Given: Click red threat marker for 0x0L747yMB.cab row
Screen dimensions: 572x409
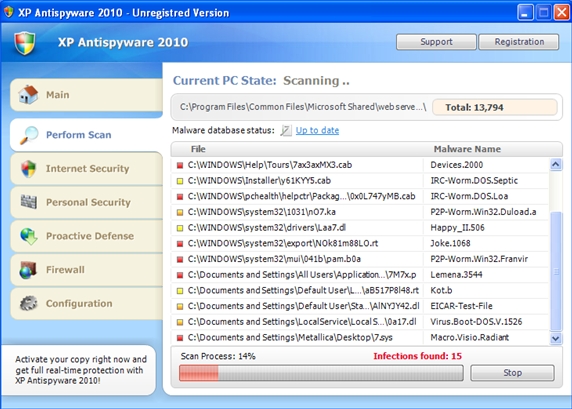Looking at the screenshot, I should pos(180,197).
